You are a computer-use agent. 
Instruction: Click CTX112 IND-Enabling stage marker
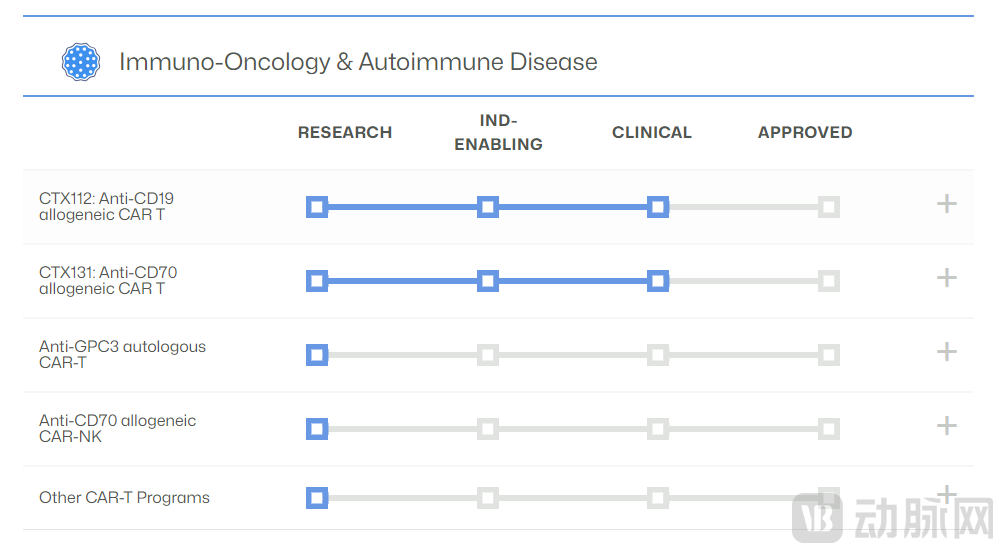pyautogui.click(x=488, y=207)
